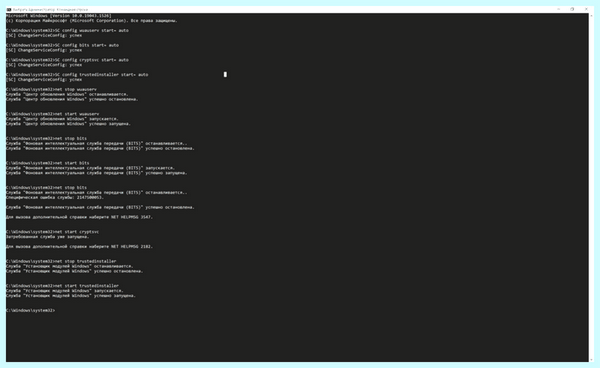
Task: Minimize the Command Prompt window
Action: pos(558,9)
